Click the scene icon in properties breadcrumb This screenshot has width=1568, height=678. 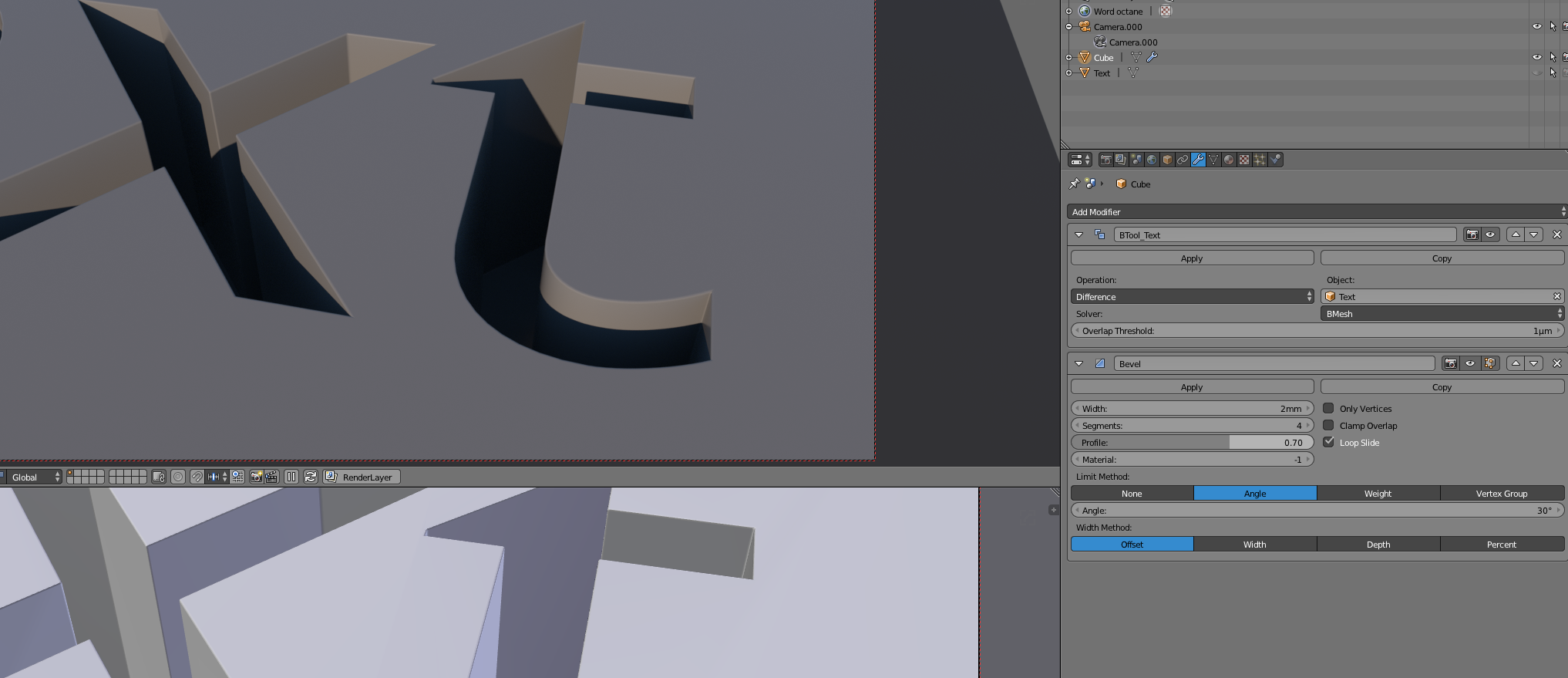click(x=1090, y=184)
